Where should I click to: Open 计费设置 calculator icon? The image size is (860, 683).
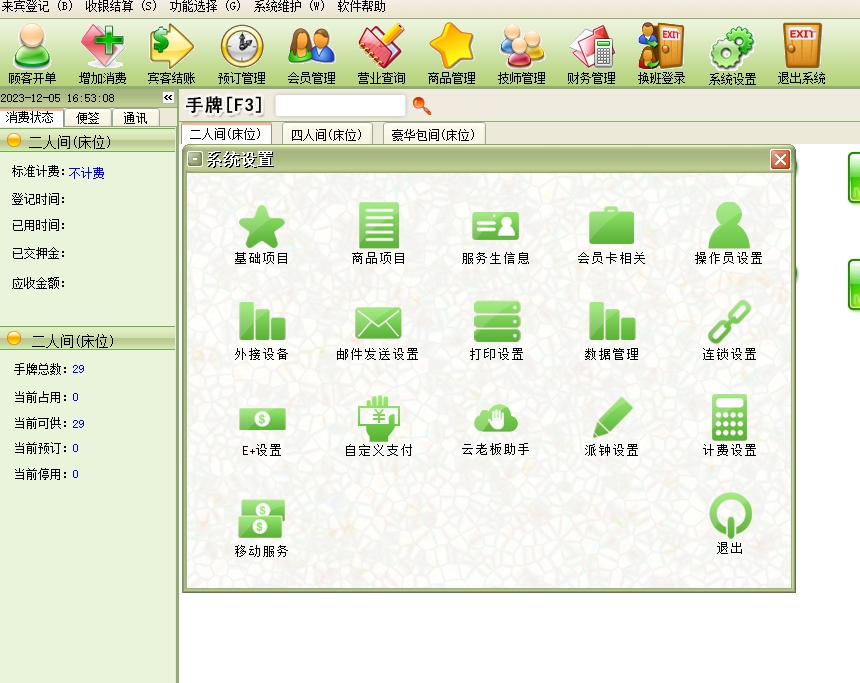729,419
